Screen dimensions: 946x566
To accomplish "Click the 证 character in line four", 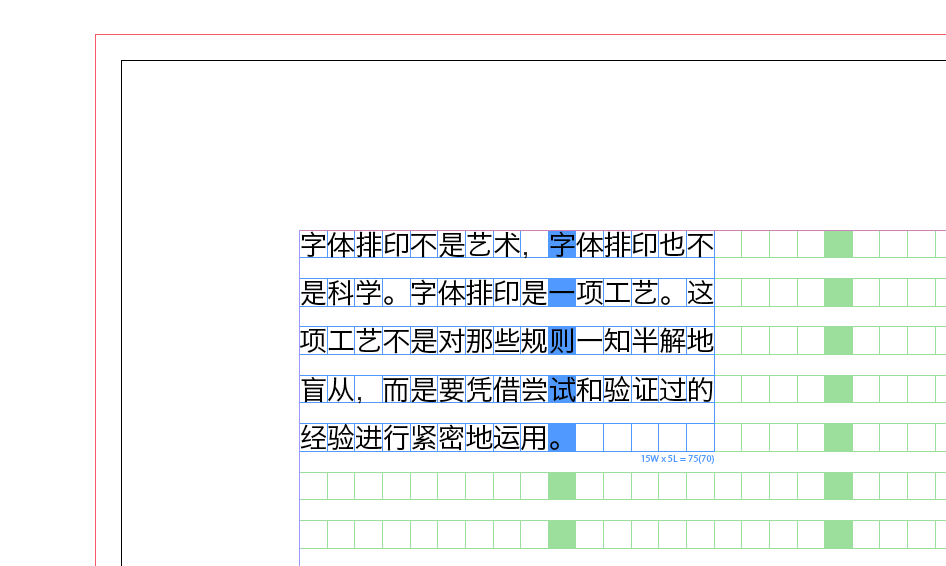I will (645, 389).
